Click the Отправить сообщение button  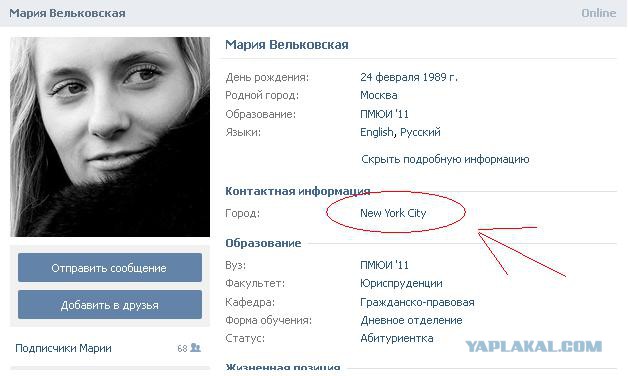(x=110, y=268)
